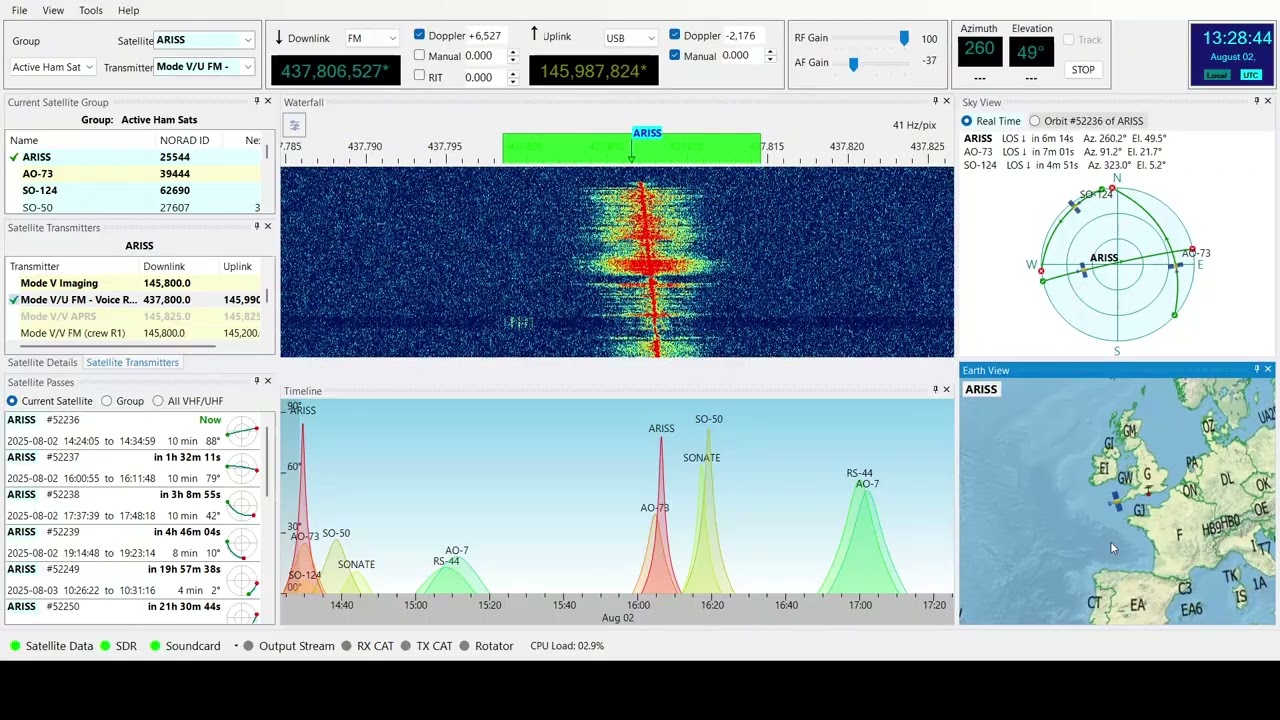Open pass polar plot for ARISS #52236
This screenshot has height=720, width=1280.
(242, 431)
